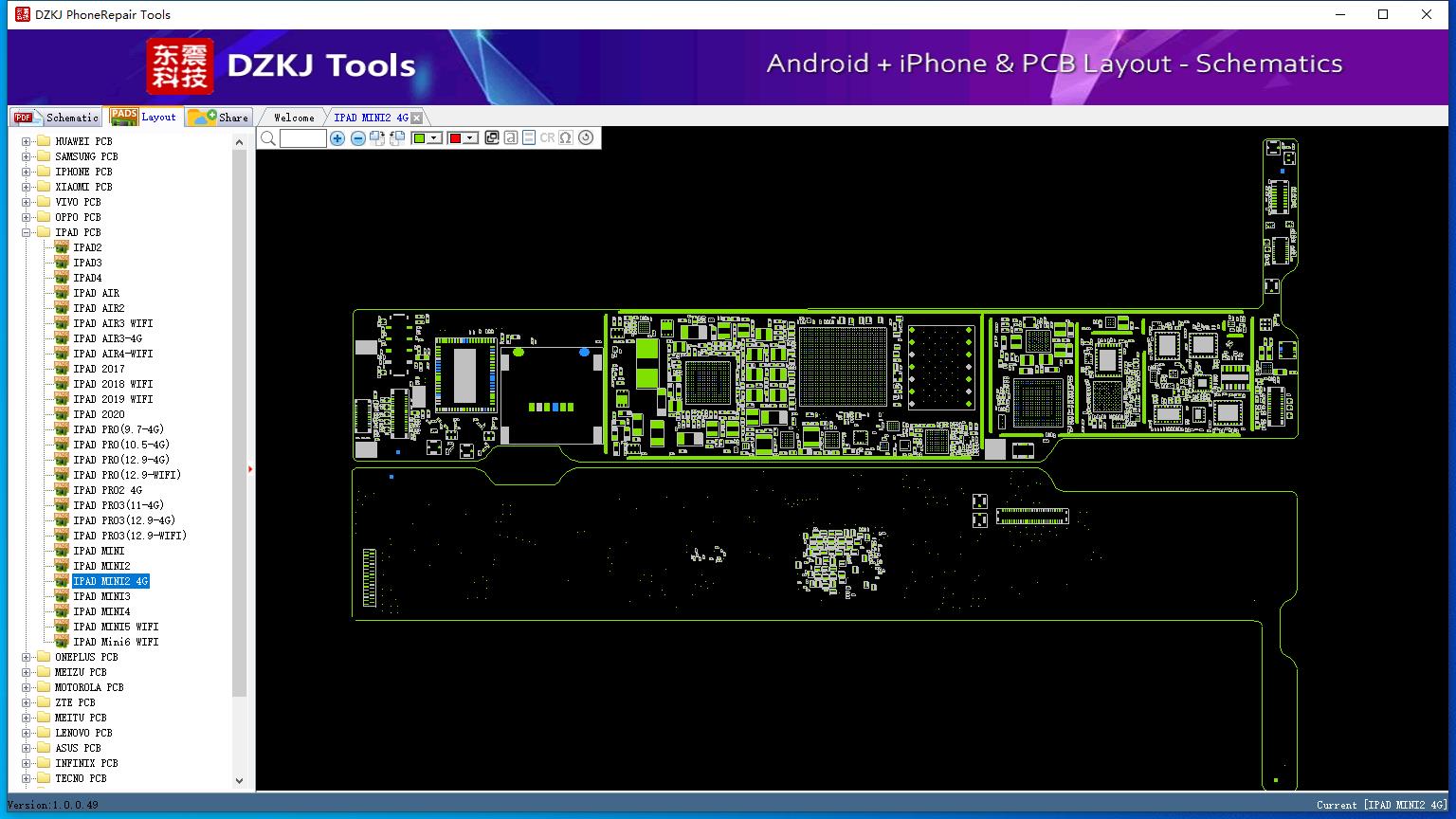Image resolution: width=1456 pixels, height=819 pixels.
Task: Expand the HUAWEI PCB folder
Action: [x=27, y=141]
